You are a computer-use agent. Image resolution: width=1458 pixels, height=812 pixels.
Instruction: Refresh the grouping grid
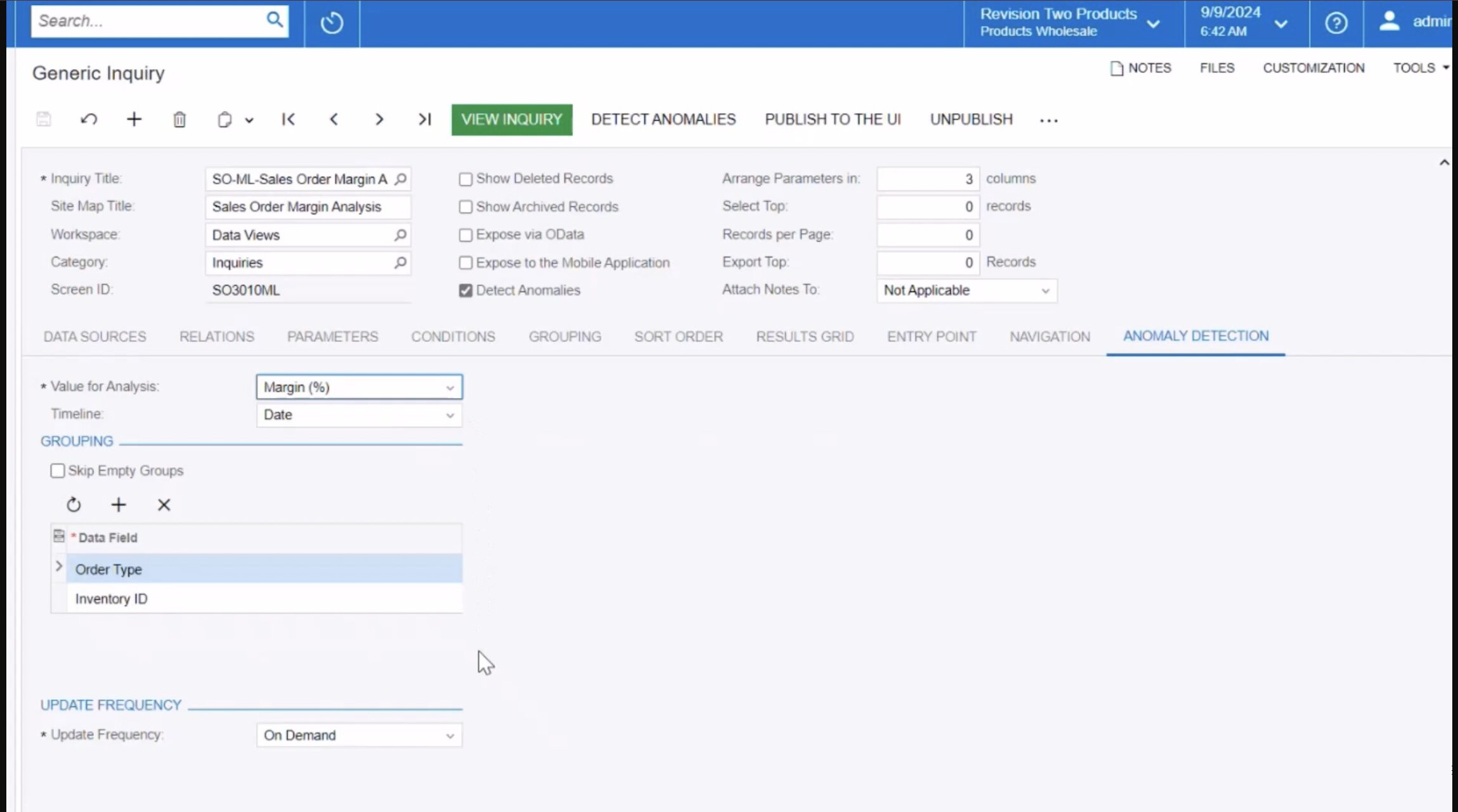(74, 505)
